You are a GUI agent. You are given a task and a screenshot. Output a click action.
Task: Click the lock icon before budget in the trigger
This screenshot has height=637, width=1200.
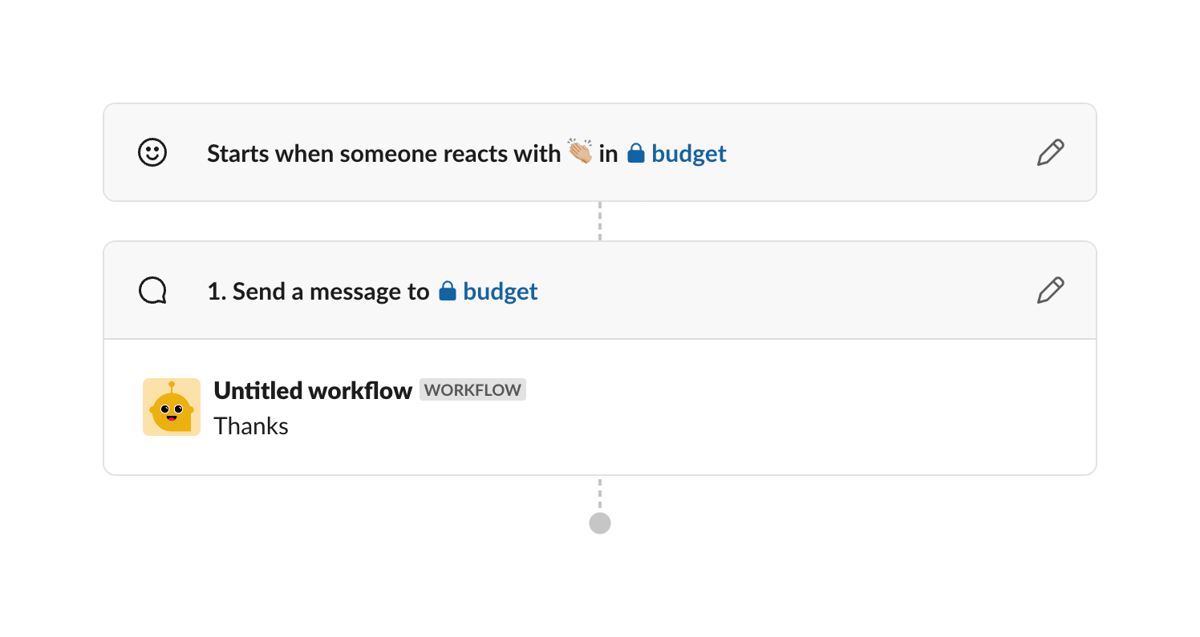[636, 152]
